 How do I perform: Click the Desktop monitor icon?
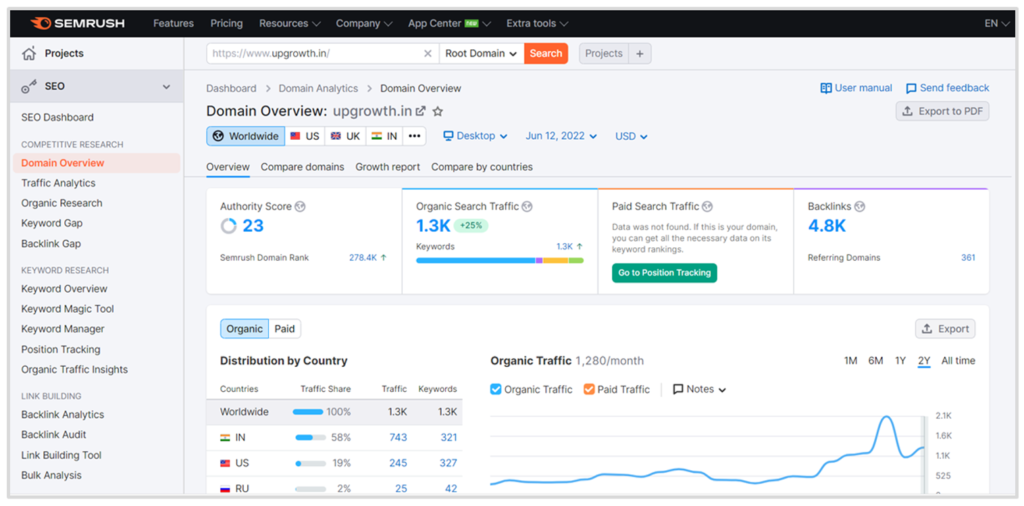448,136
